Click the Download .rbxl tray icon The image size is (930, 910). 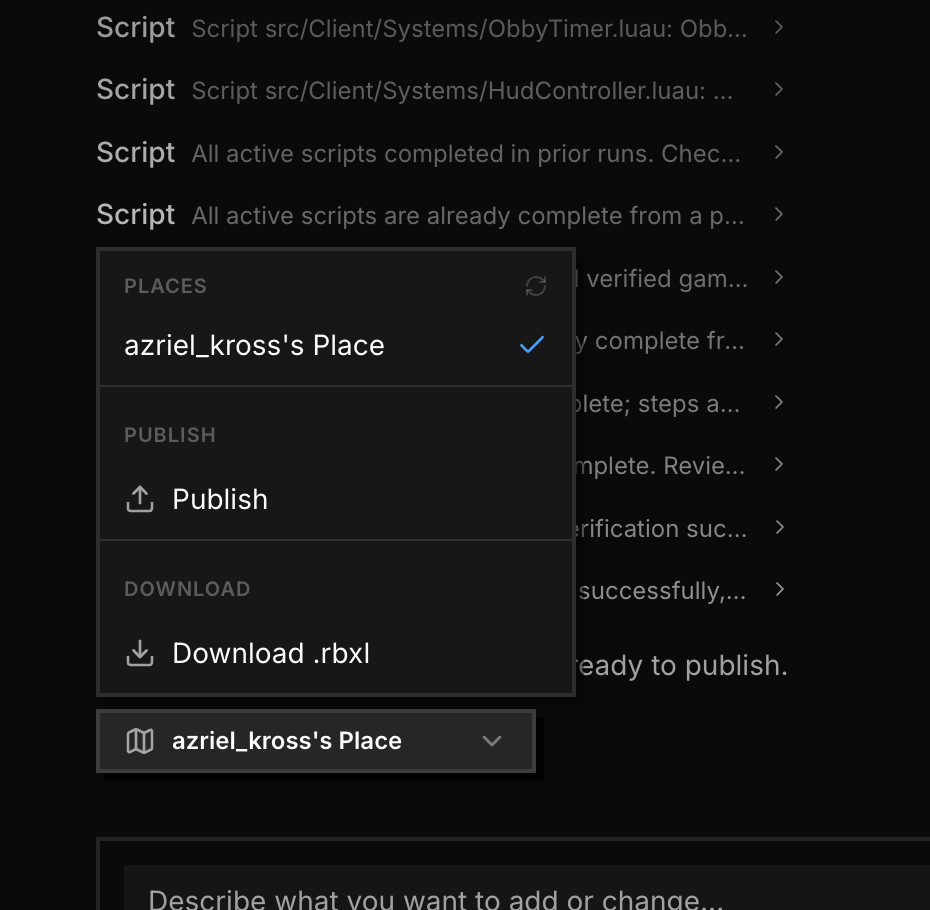coord(140,653)
